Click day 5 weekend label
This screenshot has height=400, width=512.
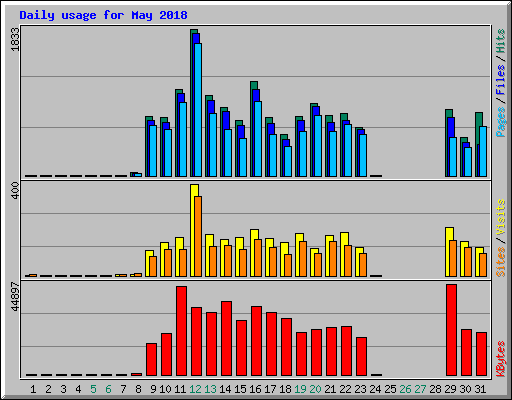(x=93, y=389)
